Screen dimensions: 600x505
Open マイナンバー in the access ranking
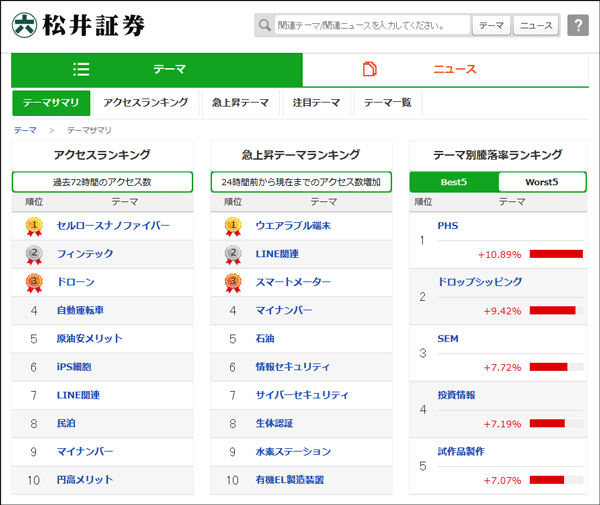pyautogui.click(x=85, y=452)
